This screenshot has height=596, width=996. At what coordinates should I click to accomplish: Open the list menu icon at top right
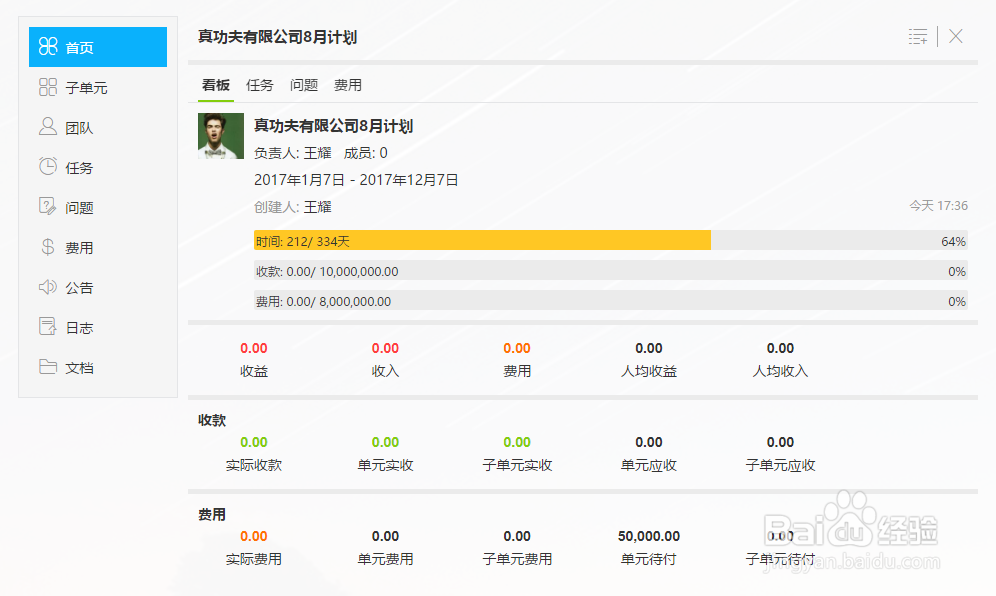[918, 37]
